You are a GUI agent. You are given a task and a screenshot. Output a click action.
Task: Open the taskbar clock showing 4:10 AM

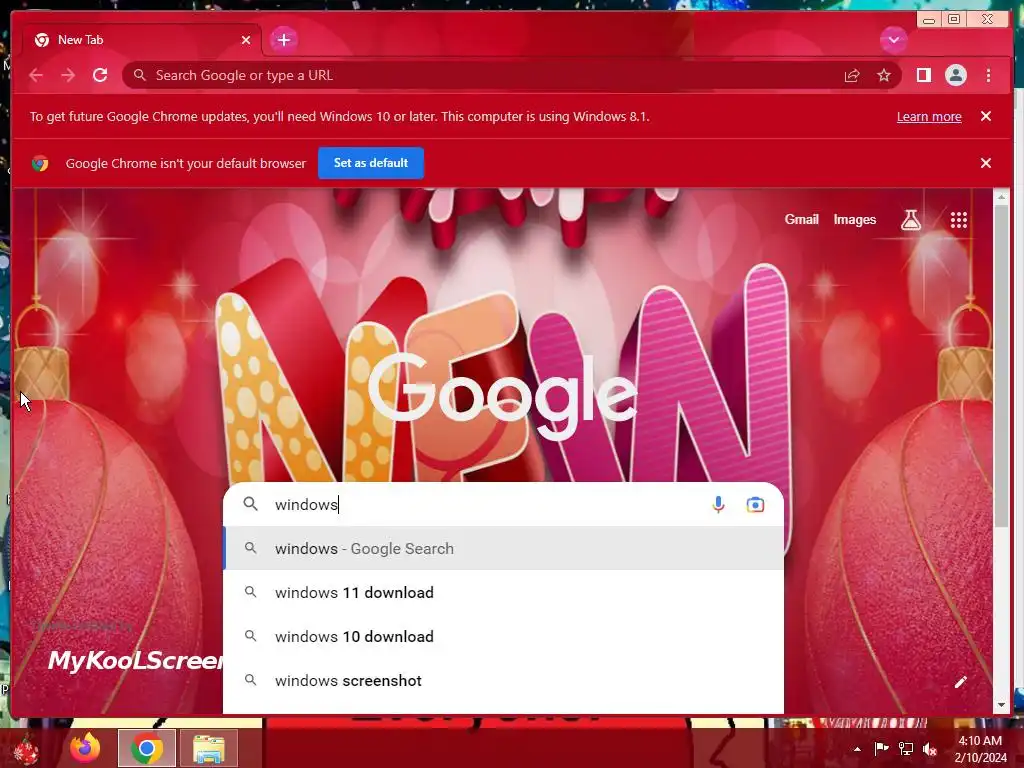click(980, 749)
